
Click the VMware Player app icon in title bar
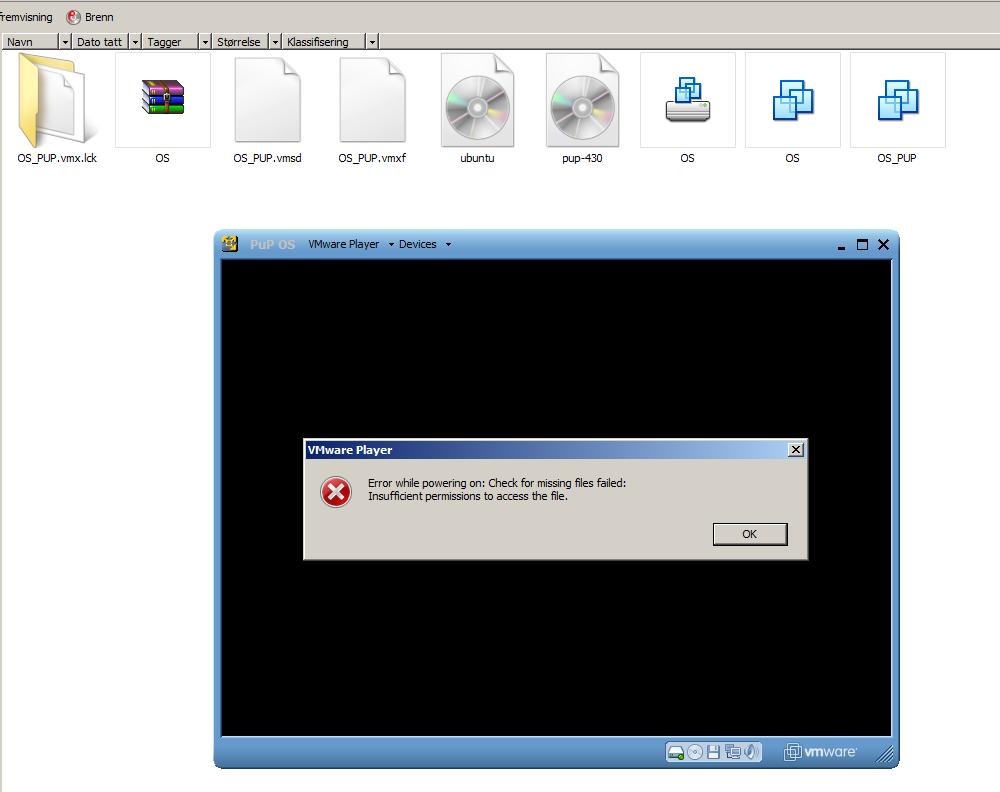click(230, 244)
